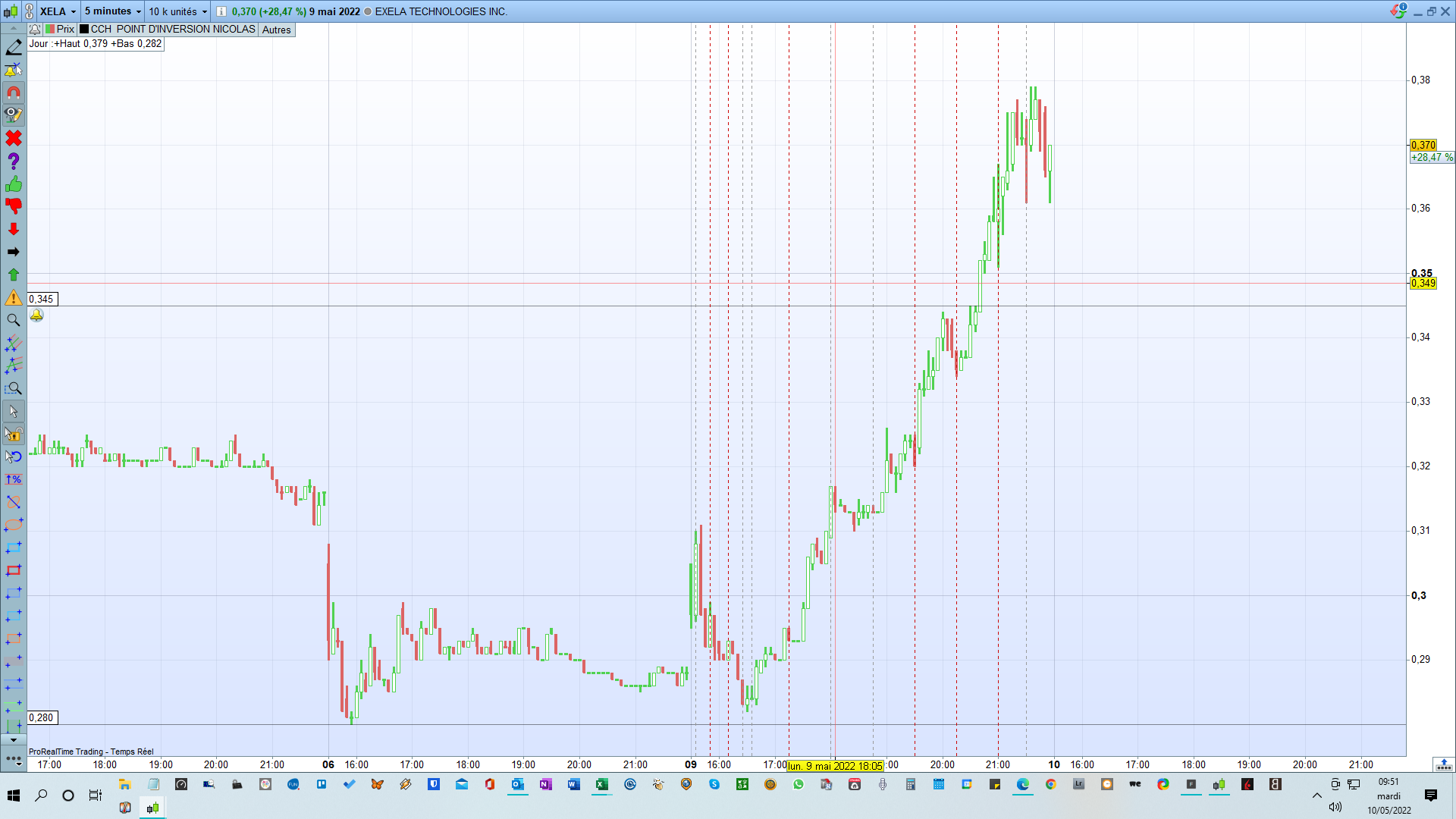Select the pencil drawing tool
The height and width of the screenshot is (819, 1456).
14,48
